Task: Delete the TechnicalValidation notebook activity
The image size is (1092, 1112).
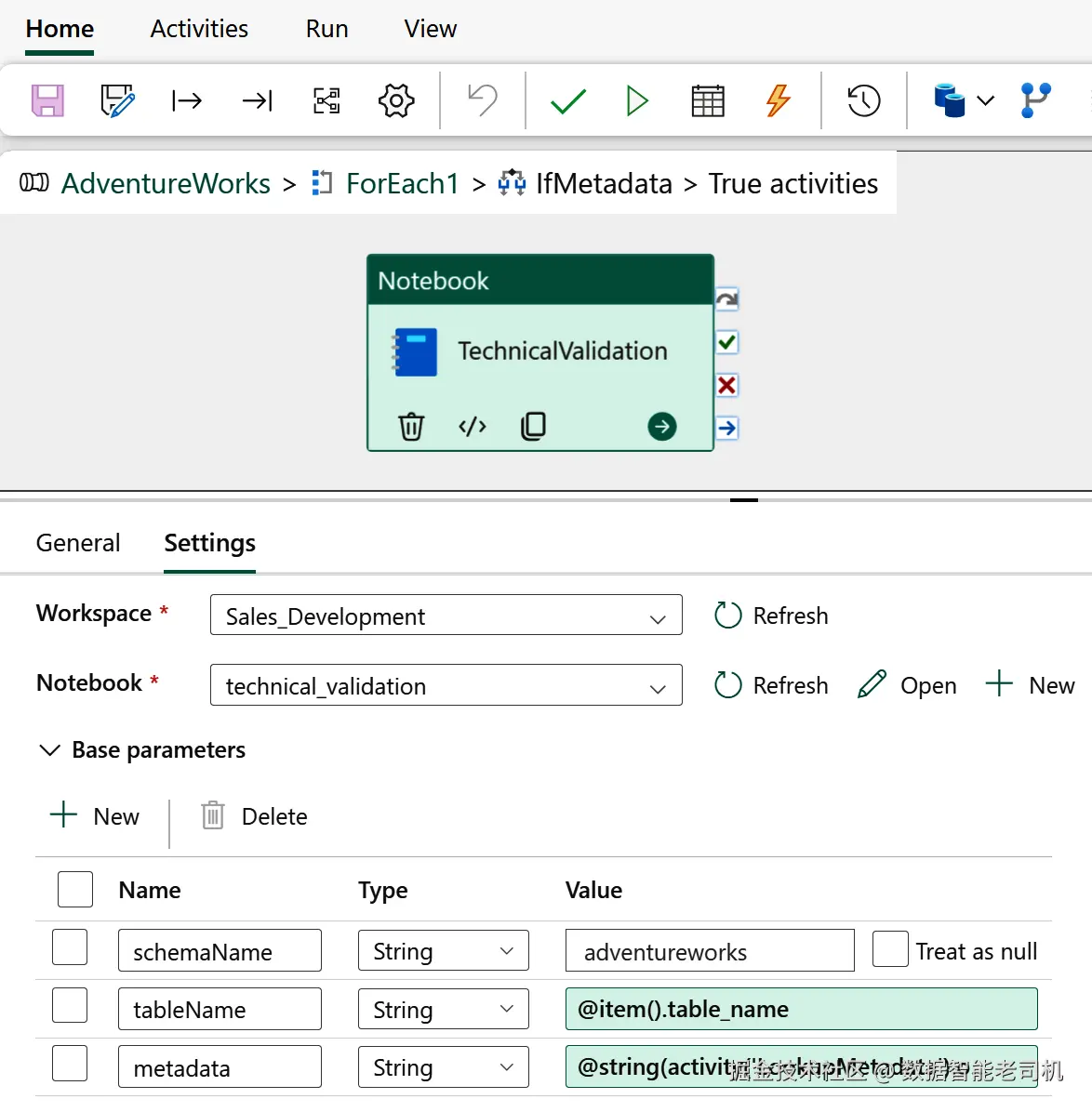Action: [411, 427]
